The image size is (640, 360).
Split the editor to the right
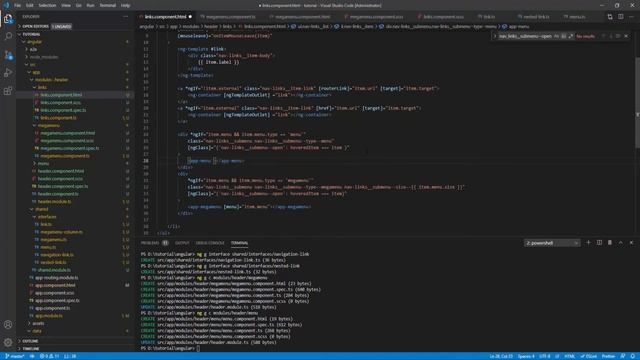pyautogui.click(x=620, y=17)
